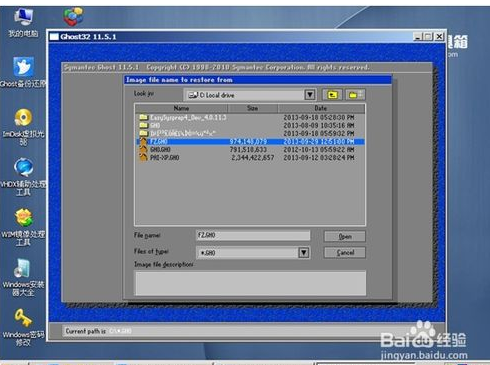Select the file size 791,518,633
Screen dimensions: 490x365
248,150
